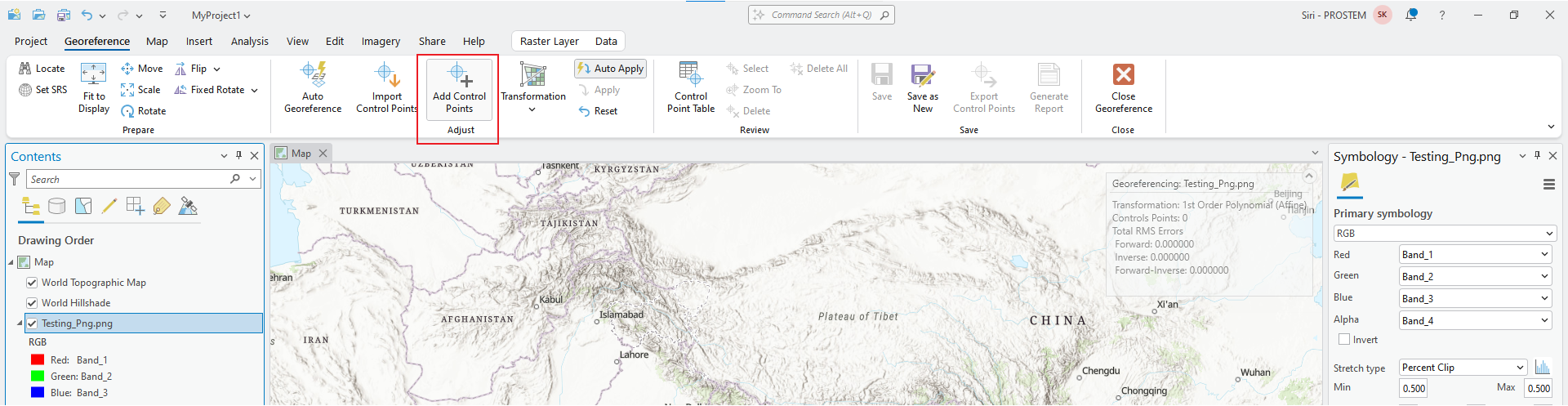This screenshot has height=406, width=1568.
Task: Open Symbology panel hamburger menu
Action: pos(1548,185)
